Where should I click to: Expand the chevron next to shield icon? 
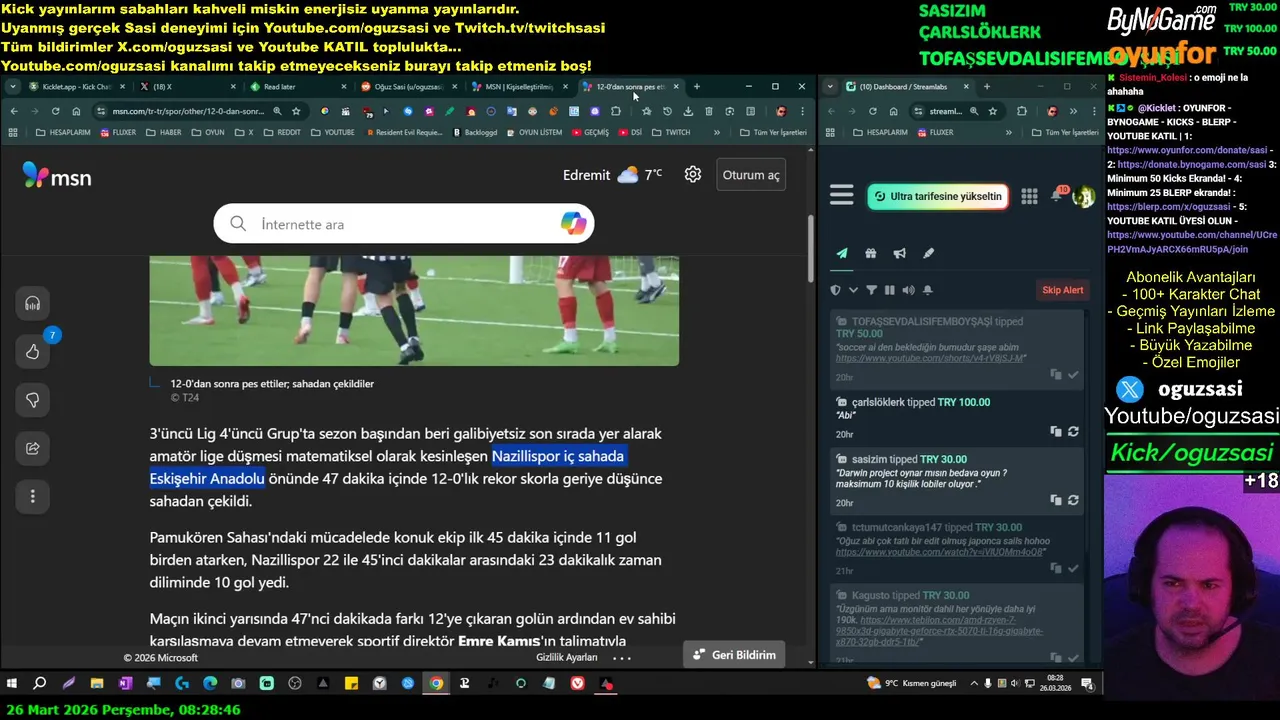click(853, 290)
